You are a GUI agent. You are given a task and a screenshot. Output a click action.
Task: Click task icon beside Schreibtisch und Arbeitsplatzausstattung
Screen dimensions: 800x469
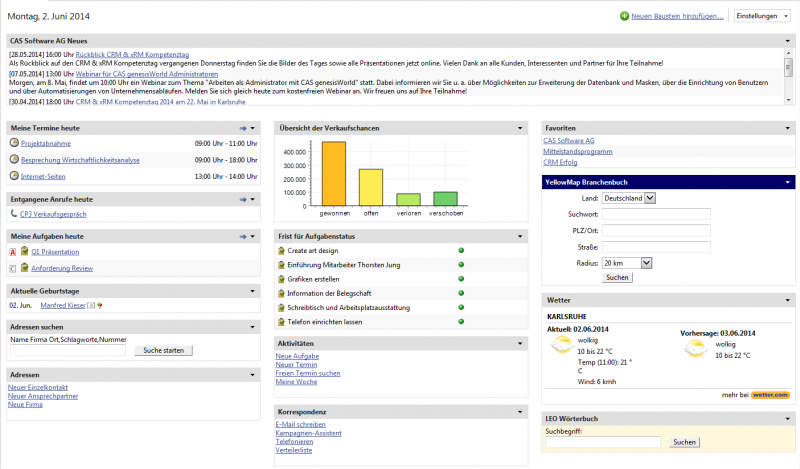[x=281, y=308]
